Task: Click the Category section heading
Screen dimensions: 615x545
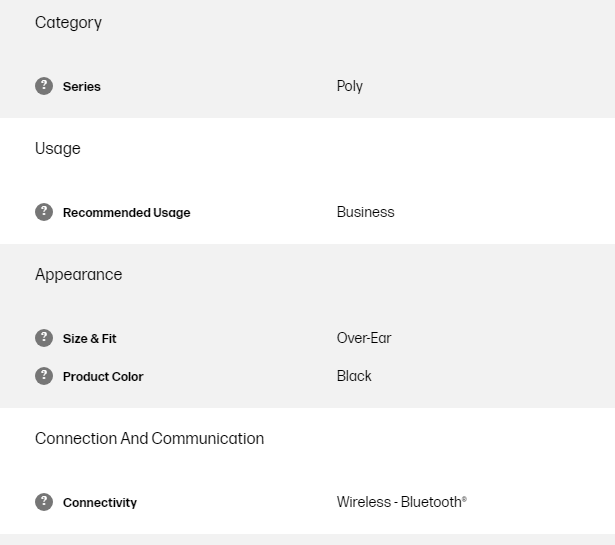Action: [68, 23]
